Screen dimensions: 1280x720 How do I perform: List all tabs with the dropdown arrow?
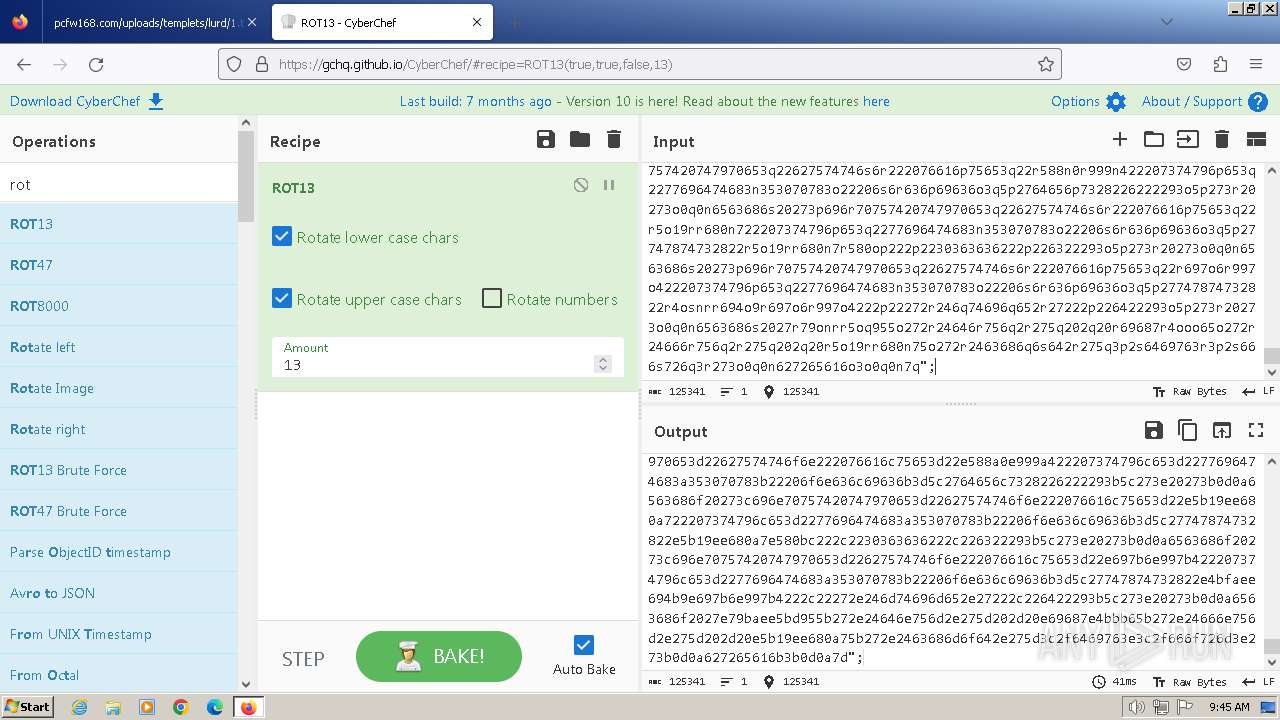pyautogui.click(x=1166, y=21)
